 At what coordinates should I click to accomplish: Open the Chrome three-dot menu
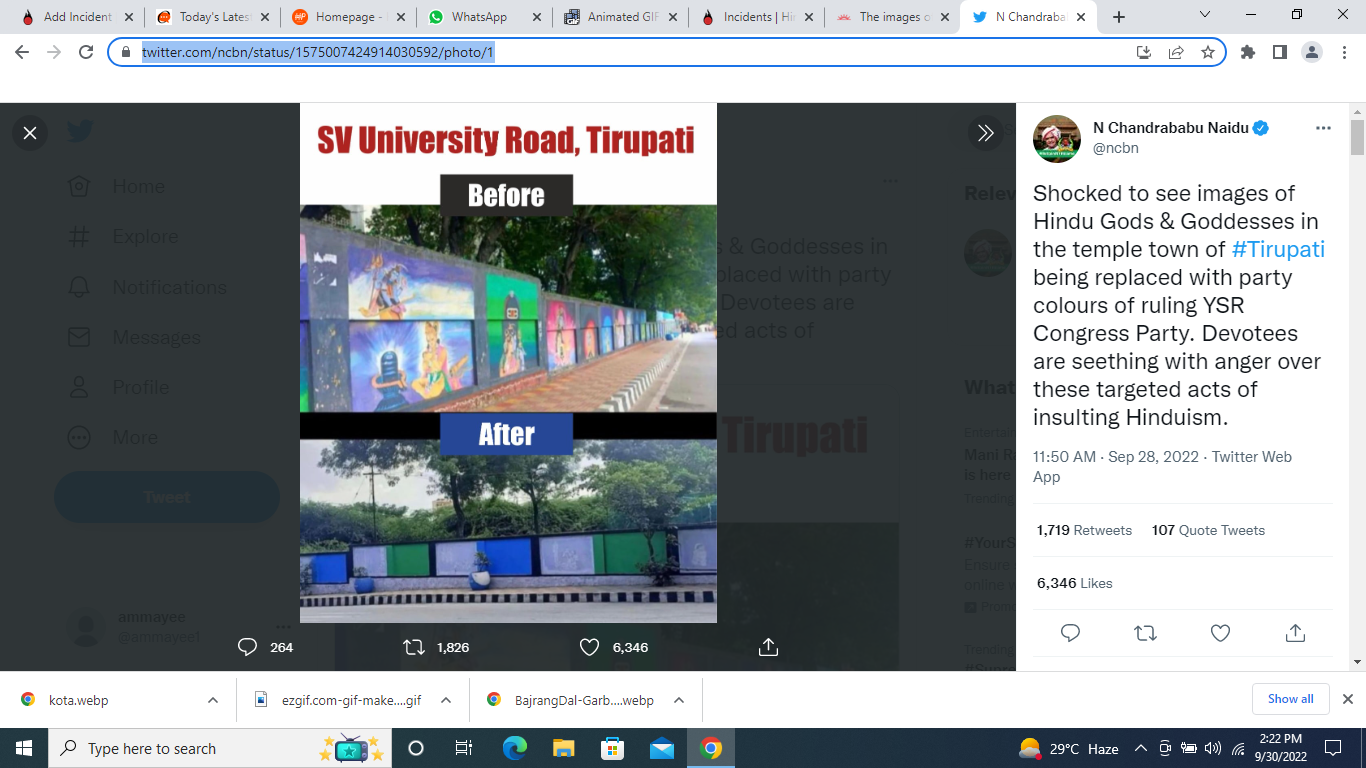1344,52
